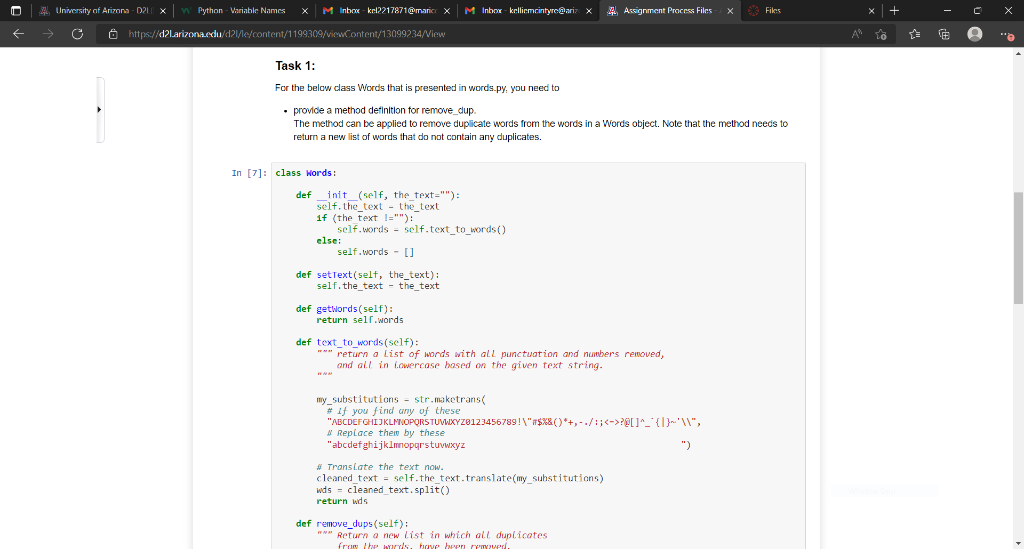Open the tab actions menu icon

[x=16, y=10]
